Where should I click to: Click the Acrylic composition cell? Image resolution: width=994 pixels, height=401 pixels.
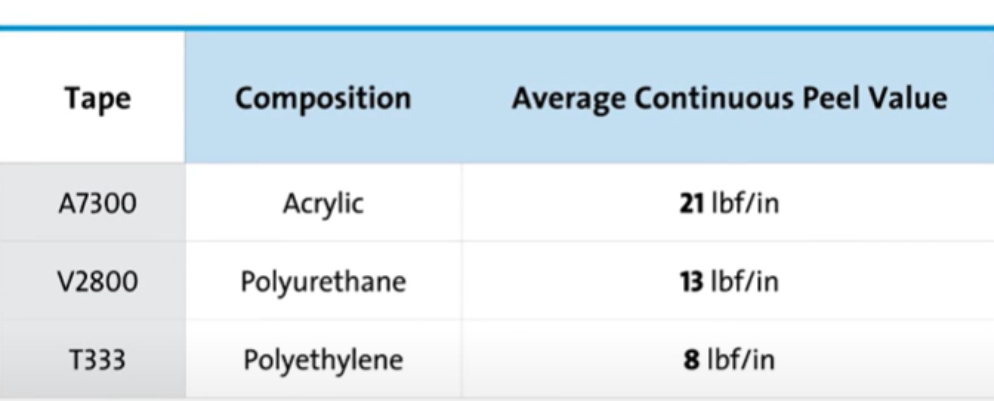(323, 204)
